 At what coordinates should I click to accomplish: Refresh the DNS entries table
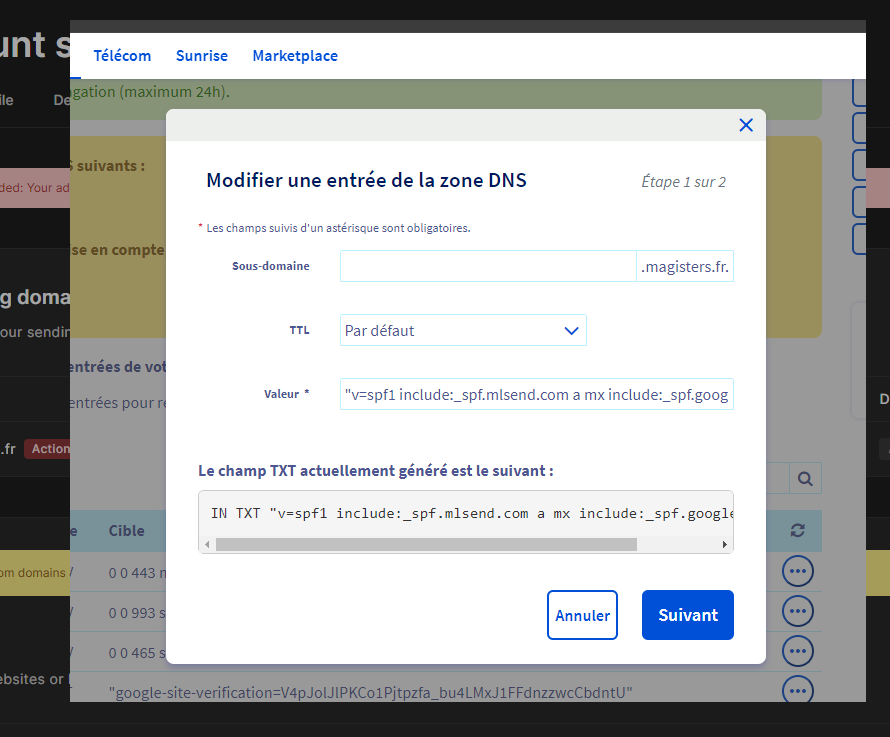797,531
